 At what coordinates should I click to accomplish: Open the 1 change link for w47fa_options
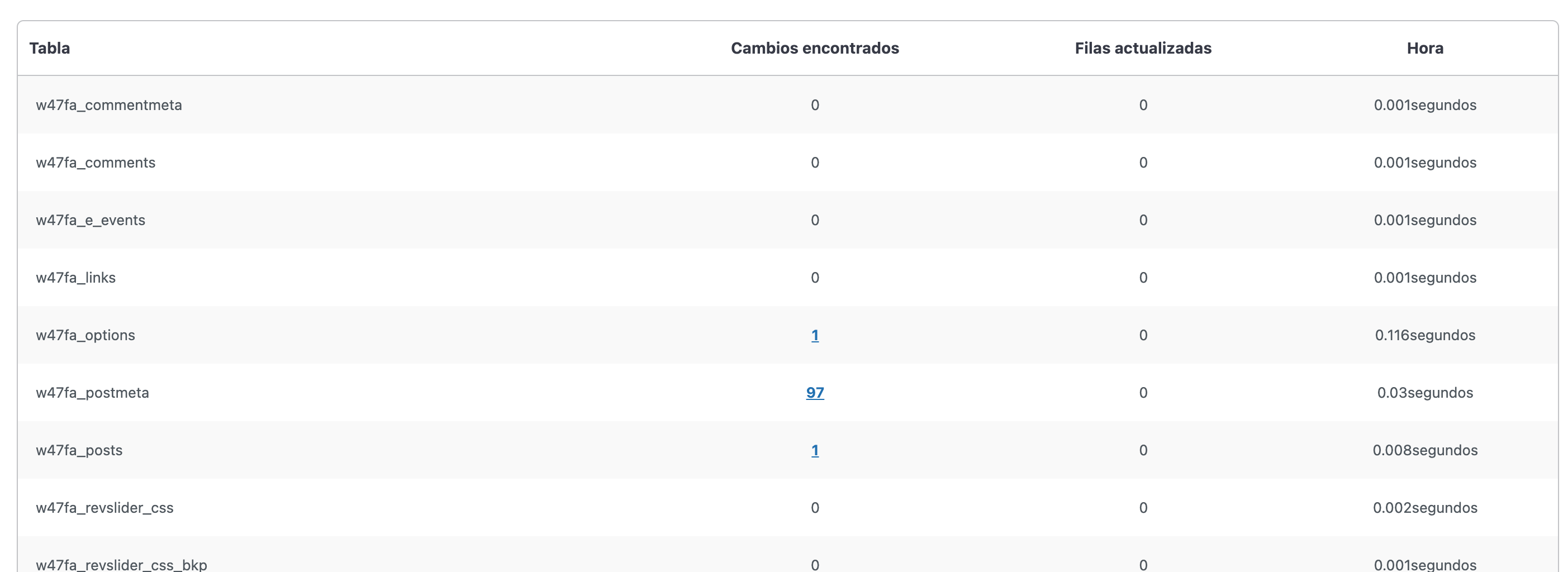(x=814, y=335)
